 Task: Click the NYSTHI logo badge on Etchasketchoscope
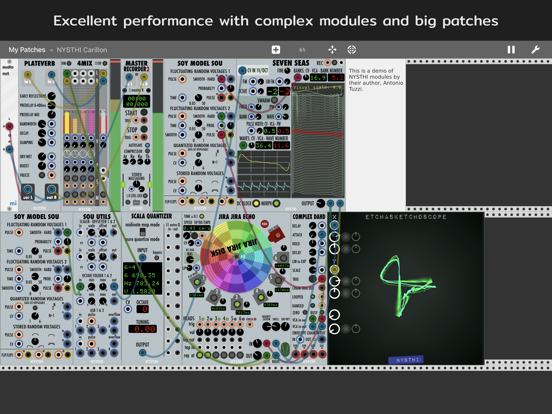pyautogui.click(x=406, y=360)
